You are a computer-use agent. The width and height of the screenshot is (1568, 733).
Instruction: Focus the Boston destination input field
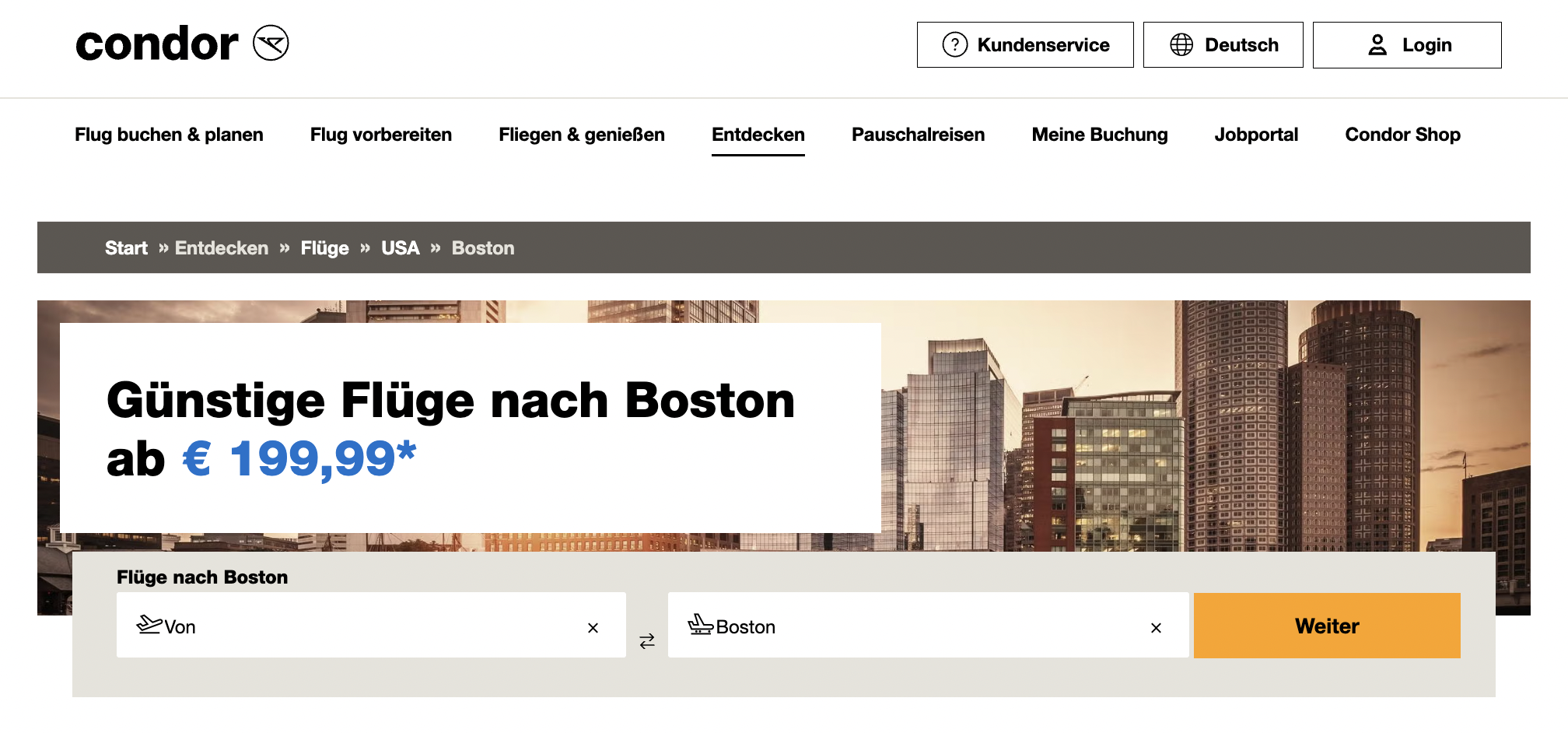click(x=928, y=625)
